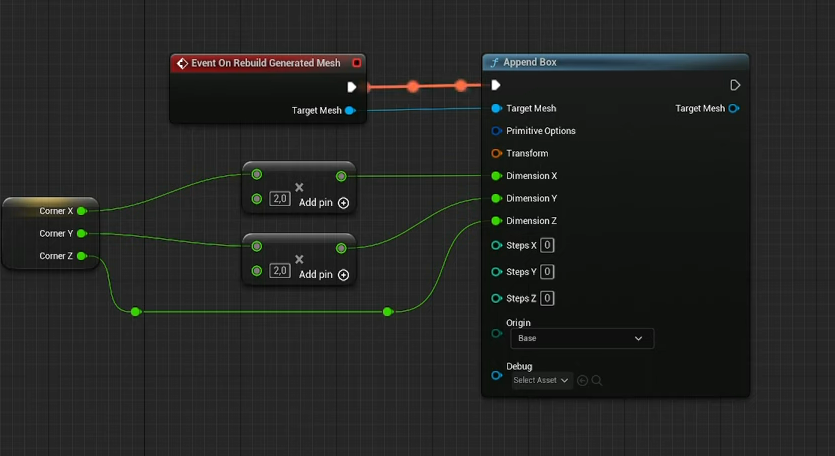Toggle the Debug input pin on Append Box
835x456 pixels.
point(496,376)
